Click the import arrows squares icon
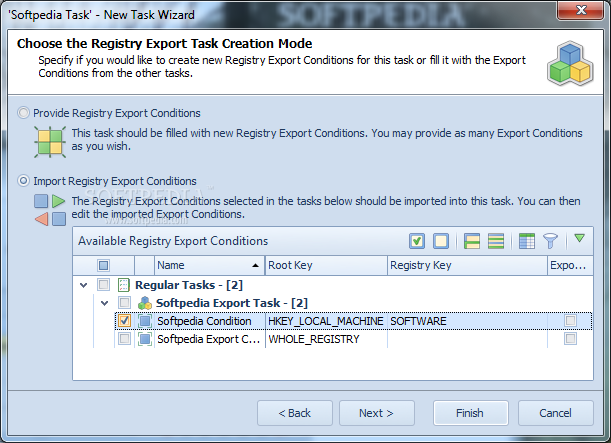Image resolution: width=611 pixels, height=443 pixels. pos(50,210)
